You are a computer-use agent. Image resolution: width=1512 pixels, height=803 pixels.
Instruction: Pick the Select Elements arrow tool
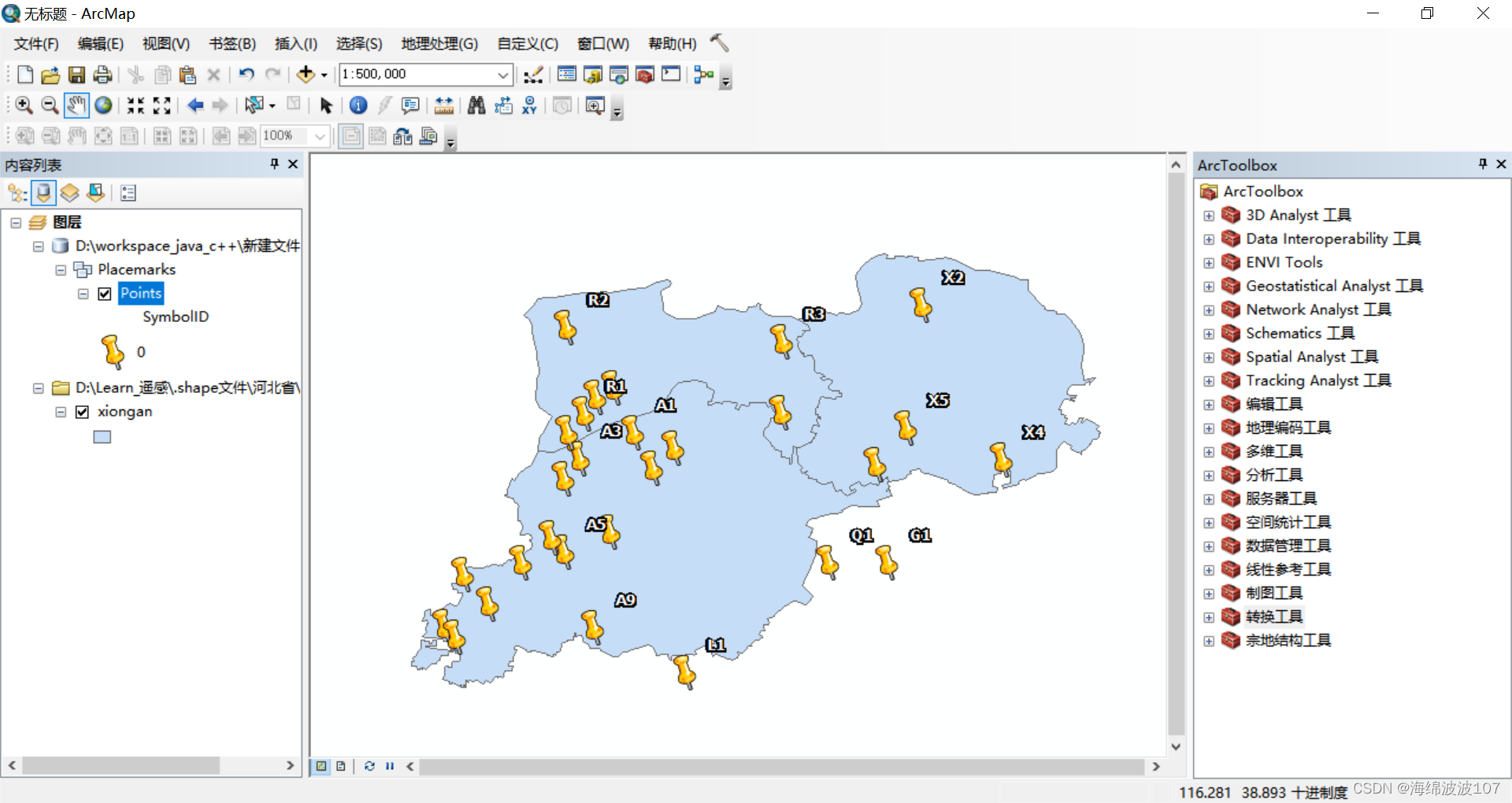[326, 105]
